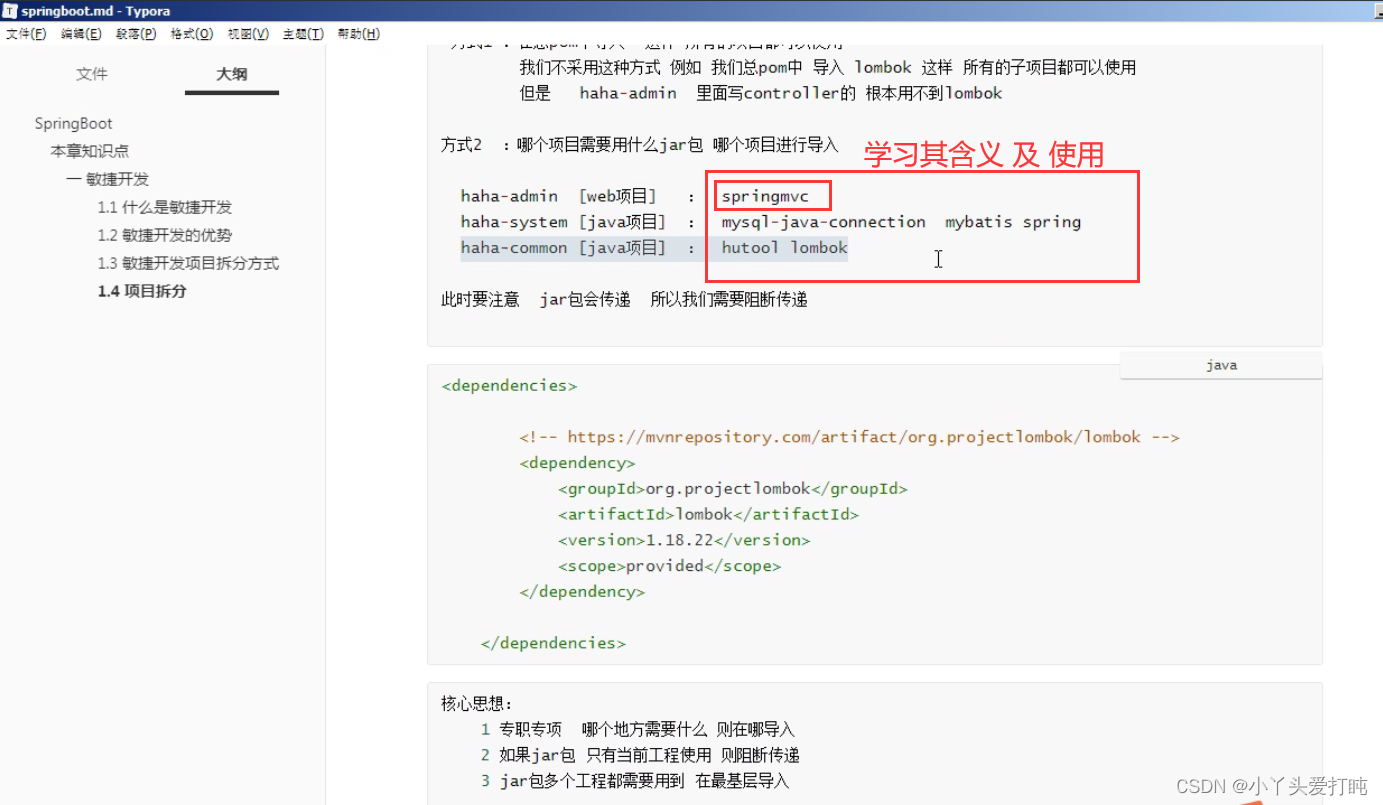Go to 一 敏捷开发 outline entry
The height and width of the screenshot is (805, 1383).
pos(108,179)
